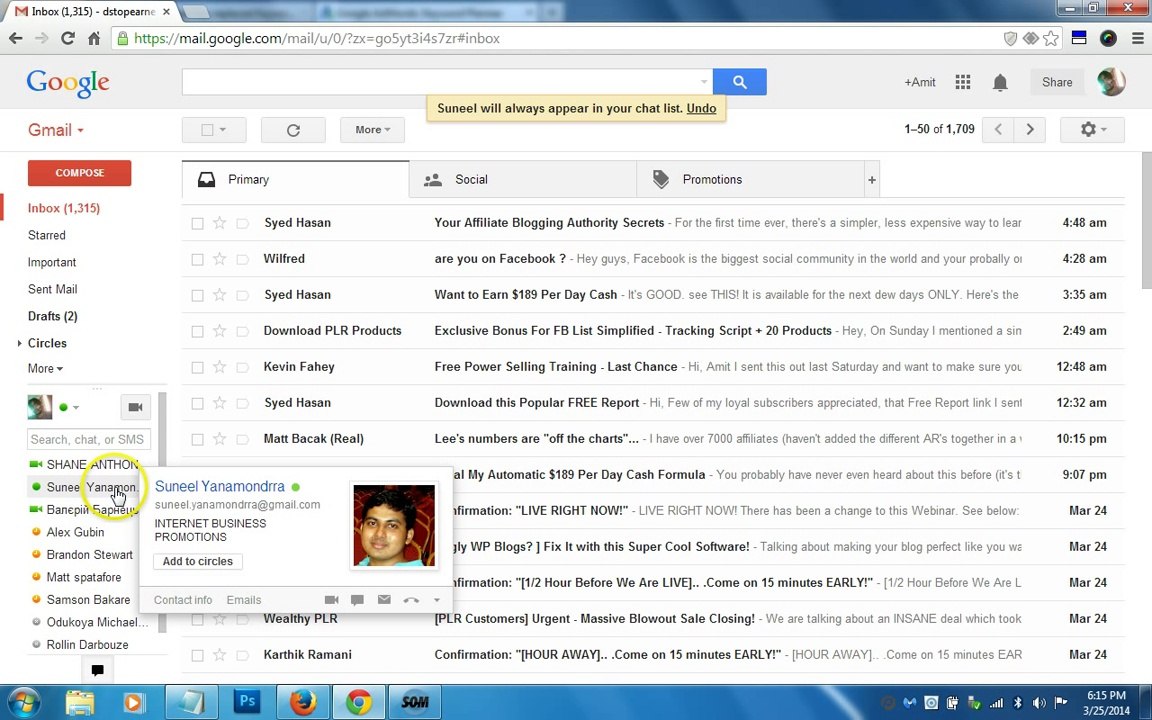Open the More actions dropdown in toolbar

pyautogui.click(x=372, y=130)
